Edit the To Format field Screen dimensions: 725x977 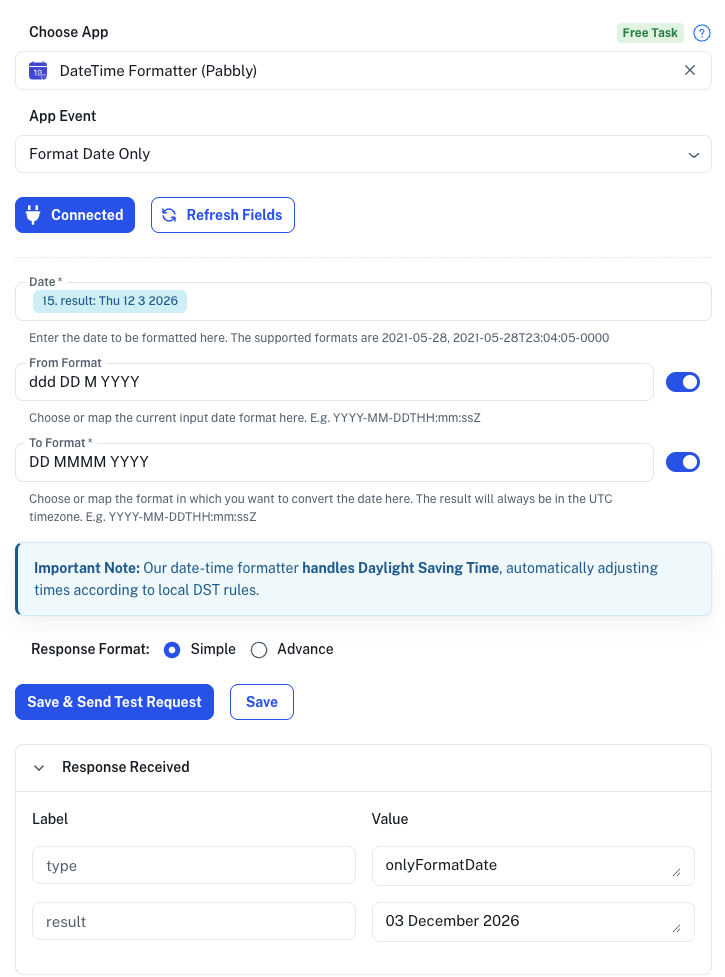(334, 462)
